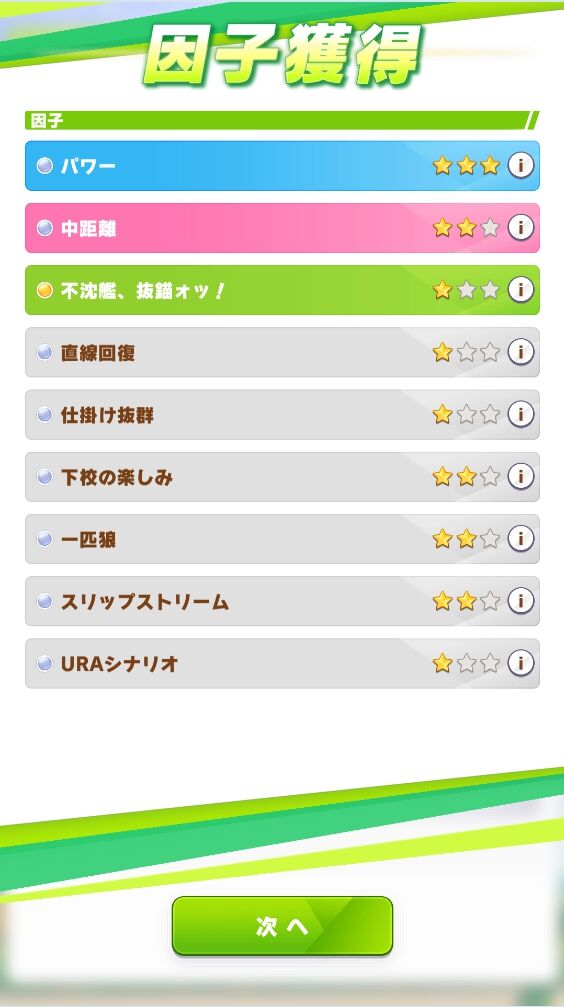Click the orange orb beside 不沈艦、抜錨ォッ！

coord(44,290)
